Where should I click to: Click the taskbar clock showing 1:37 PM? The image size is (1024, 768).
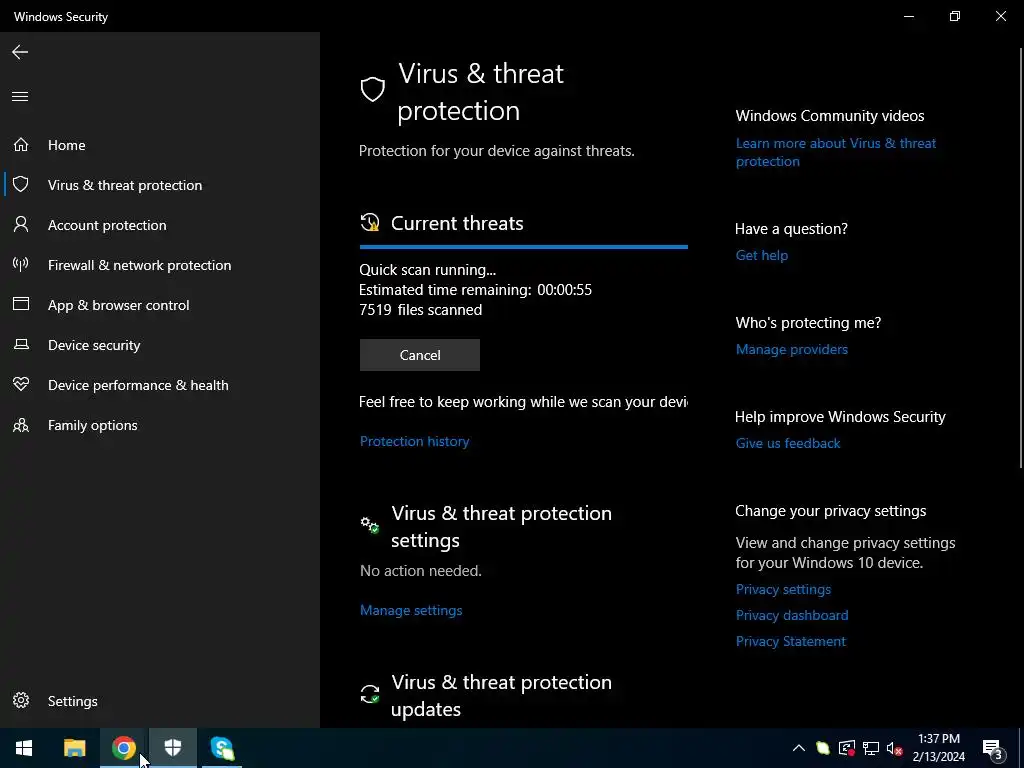click(x=938, y=748)
